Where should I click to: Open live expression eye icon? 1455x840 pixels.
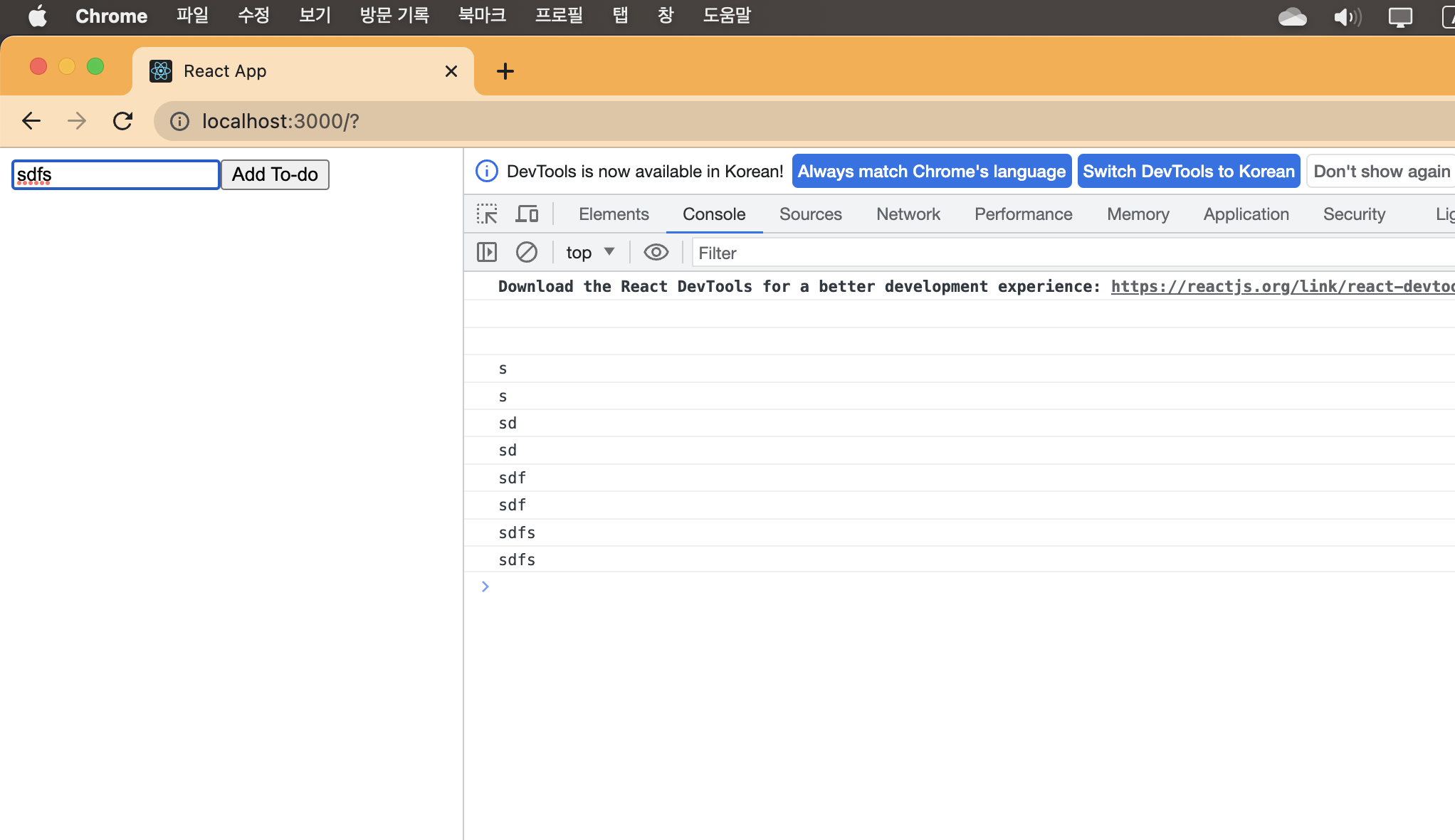pos(656,252)
